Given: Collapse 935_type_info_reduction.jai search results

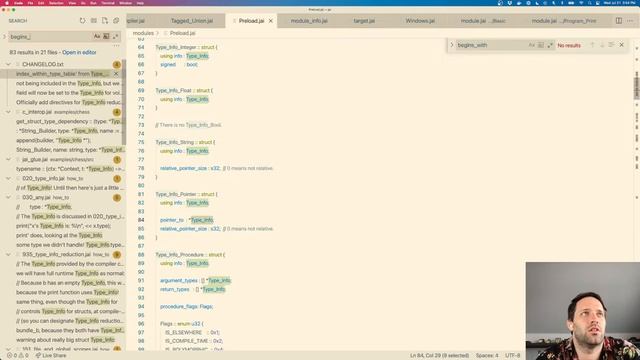Looking at the screenshot, I should 9,254.
